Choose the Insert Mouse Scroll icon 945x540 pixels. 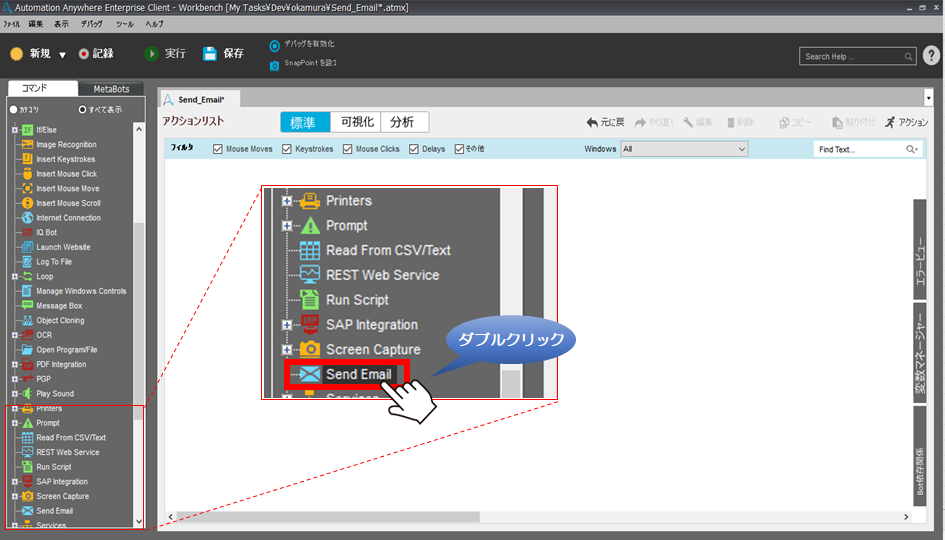tap(27, 202)
